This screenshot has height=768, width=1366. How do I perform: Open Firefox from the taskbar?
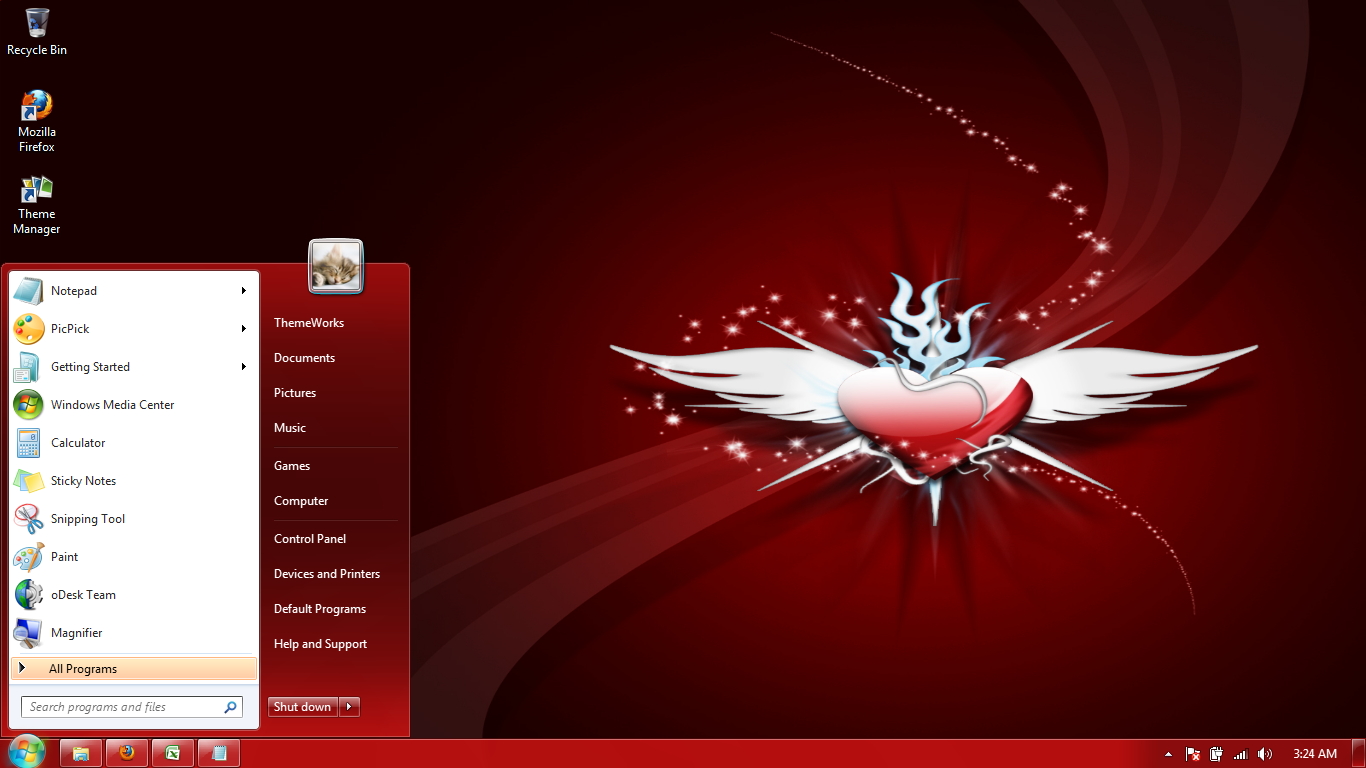(126, 752)
